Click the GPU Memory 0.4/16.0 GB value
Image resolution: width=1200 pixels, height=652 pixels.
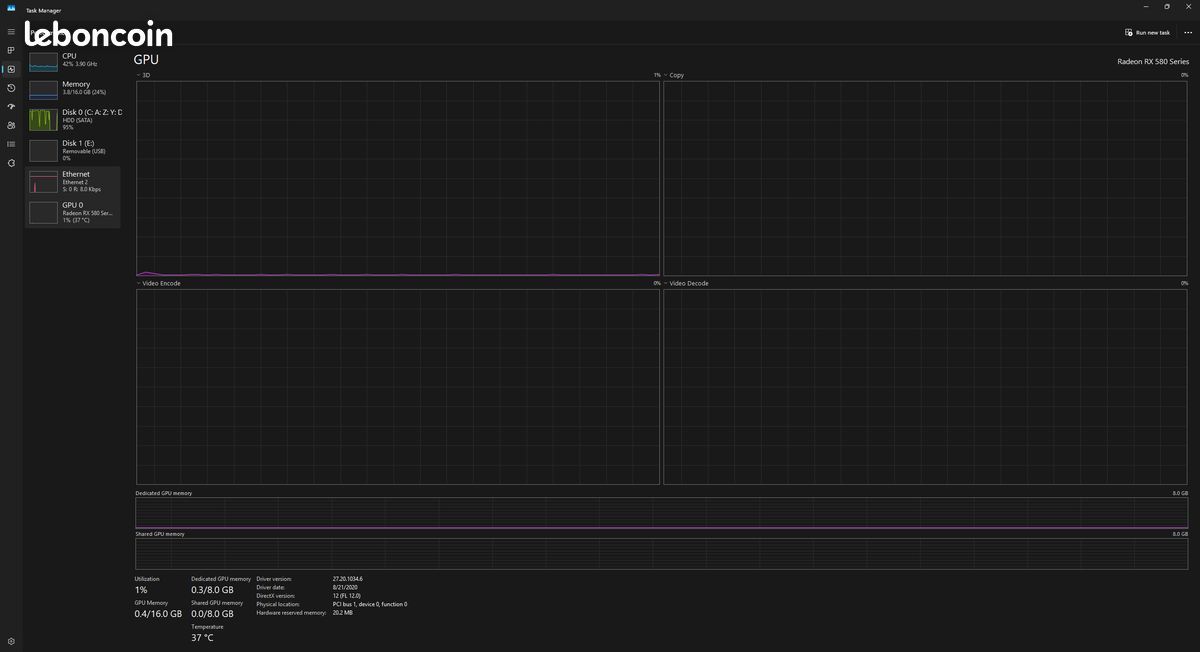tap(158, 613)
